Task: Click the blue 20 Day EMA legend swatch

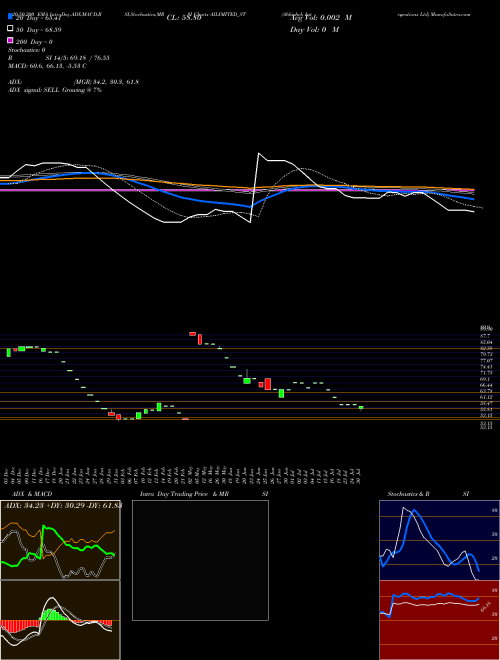Action: pos(10,17)
